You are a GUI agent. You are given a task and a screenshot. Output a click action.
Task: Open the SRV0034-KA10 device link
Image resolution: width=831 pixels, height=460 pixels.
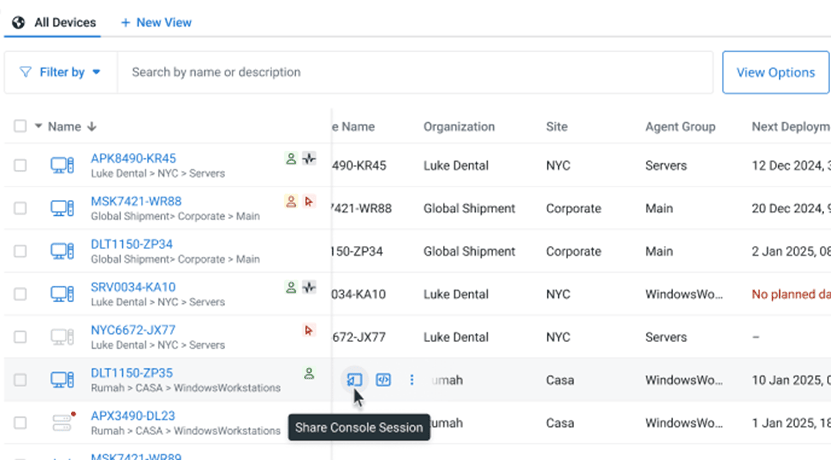coord(132,288)
